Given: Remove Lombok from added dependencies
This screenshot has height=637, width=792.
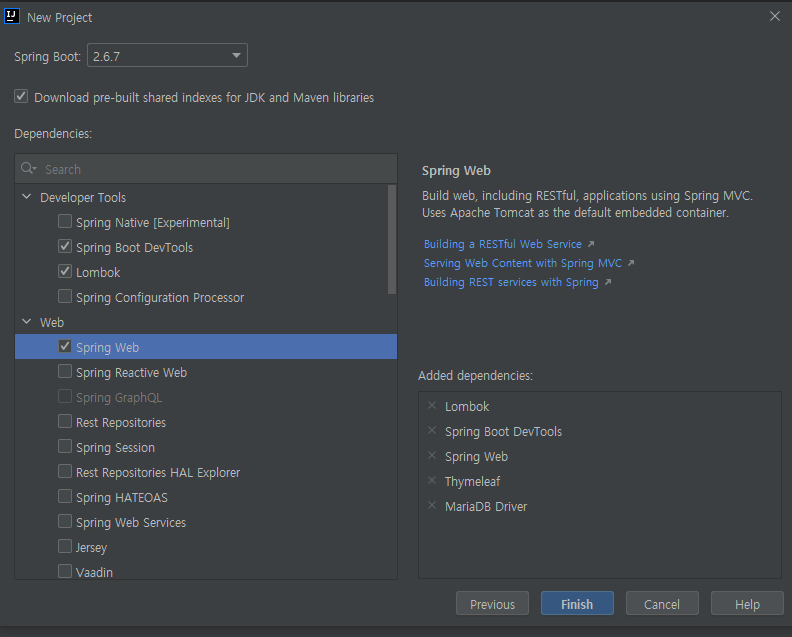Looking at the screenshot, I should [x=432, y=405].
